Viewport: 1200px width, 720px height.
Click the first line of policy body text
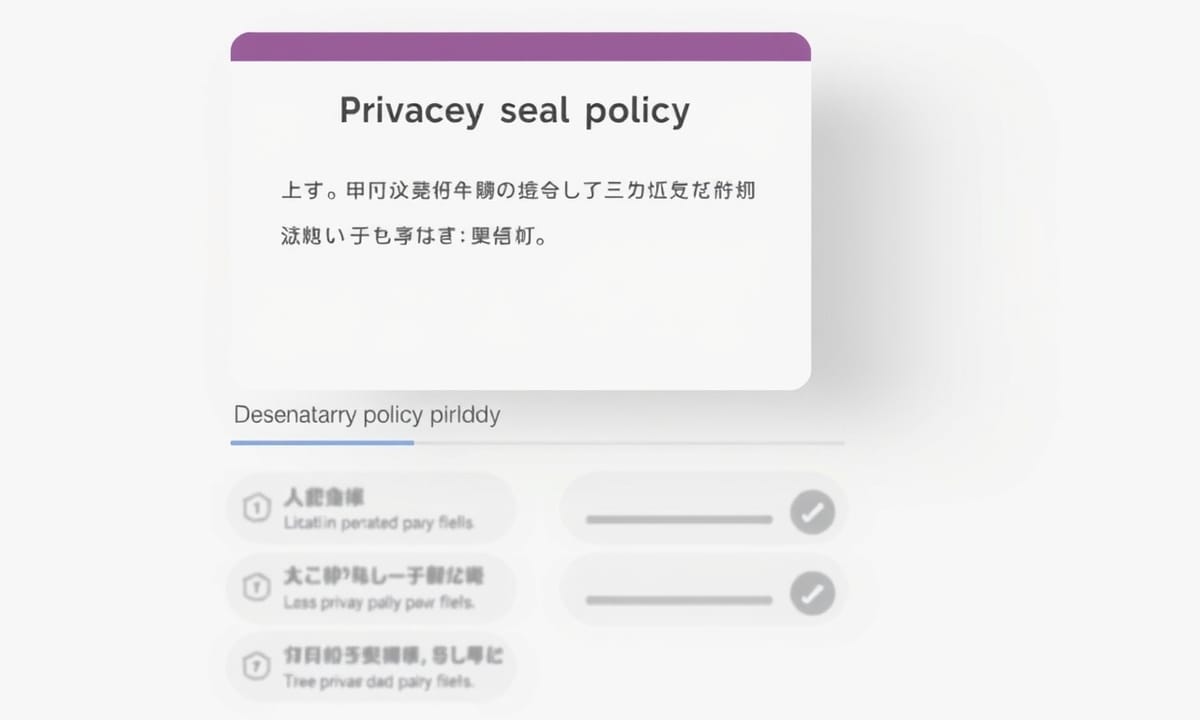coord(519,190)
